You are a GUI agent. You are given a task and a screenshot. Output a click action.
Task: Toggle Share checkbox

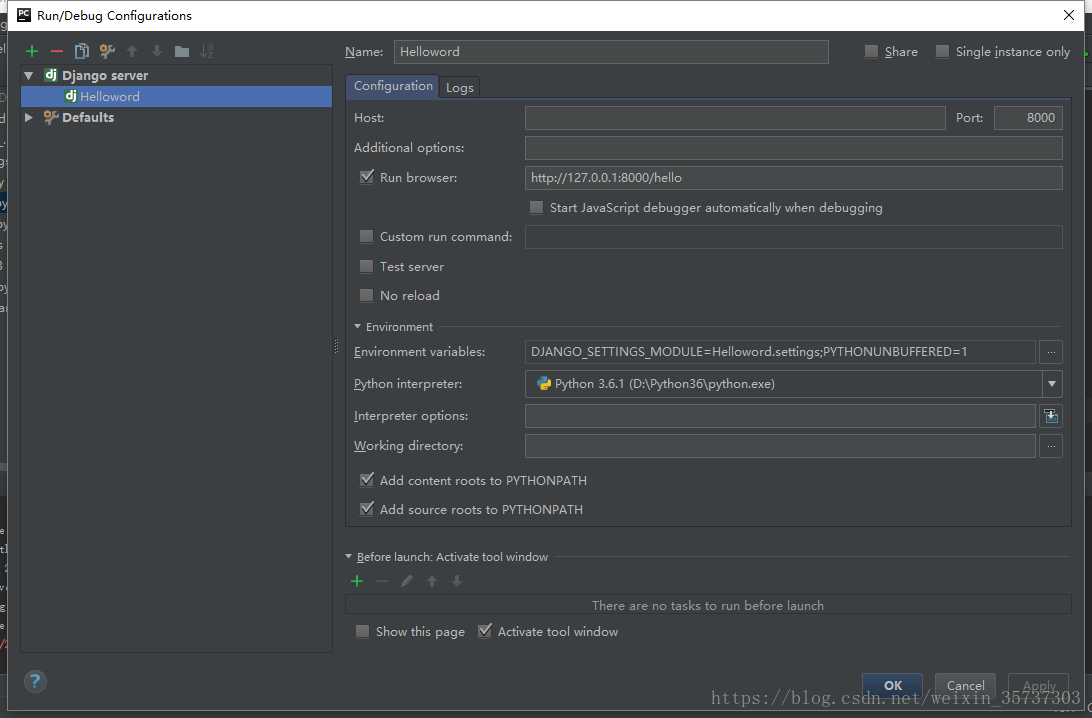(871, 52)
